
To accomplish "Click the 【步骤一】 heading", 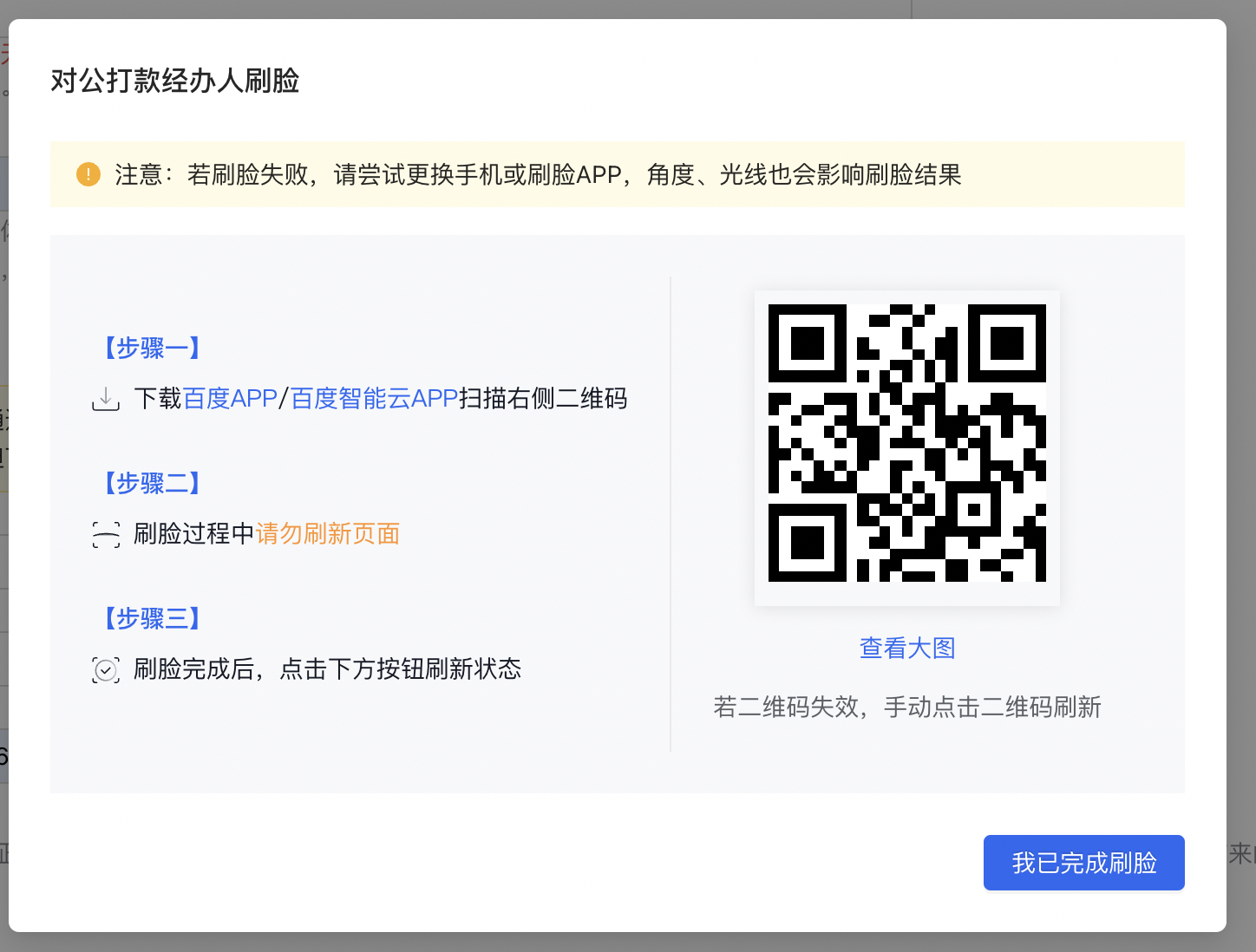I will (x=153, y=348).
